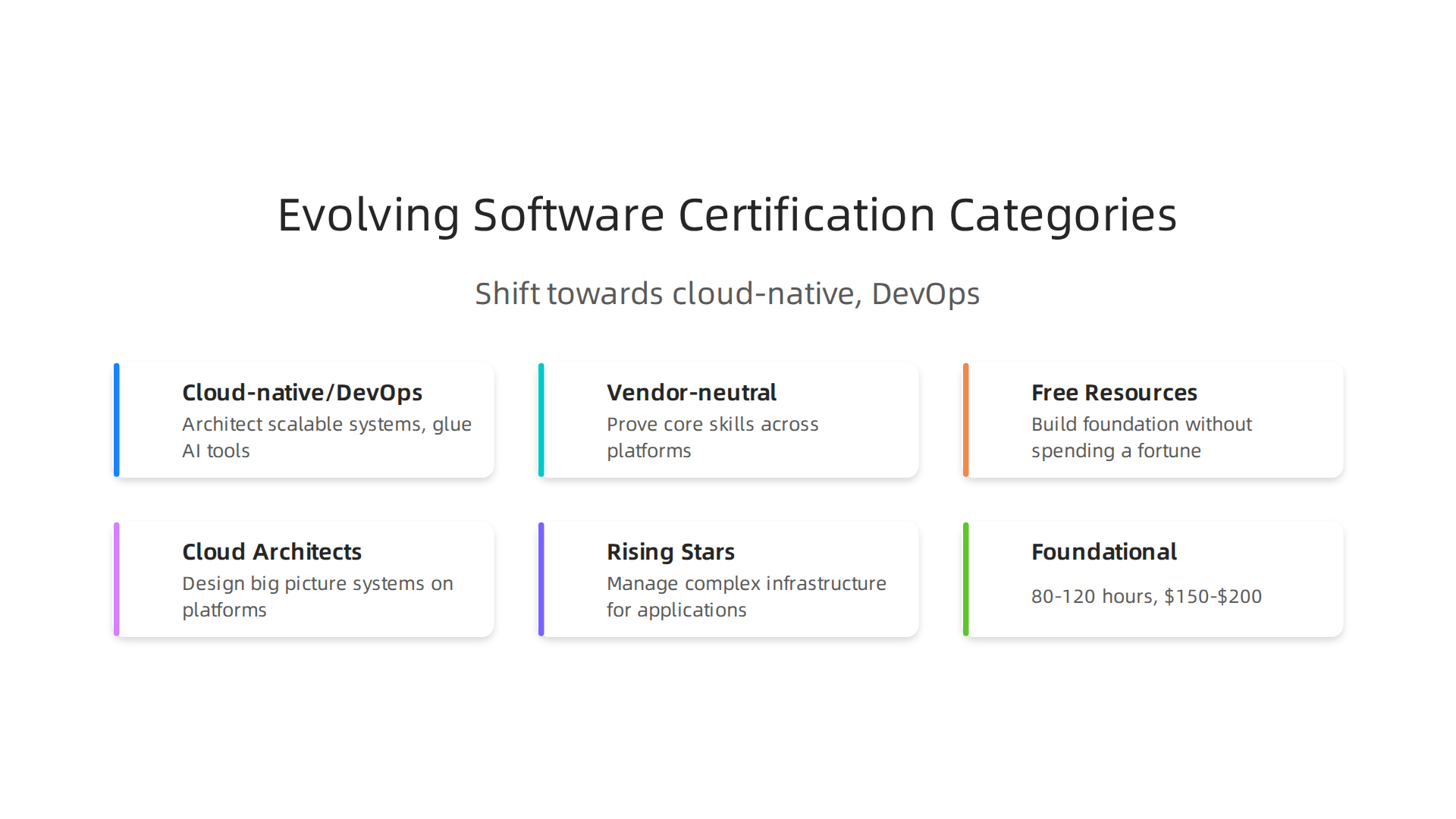Select the 'Cloud Architects' card heading
This screenshot has height=819, width=1456.
[x=271, y=552]
